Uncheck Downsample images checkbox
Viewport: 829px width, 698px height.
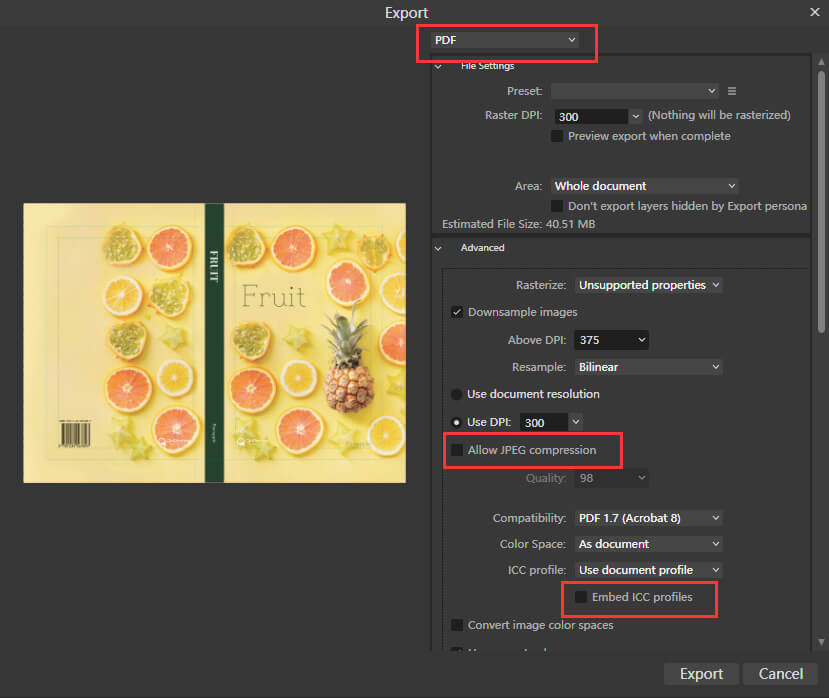[x=457, y=312]
